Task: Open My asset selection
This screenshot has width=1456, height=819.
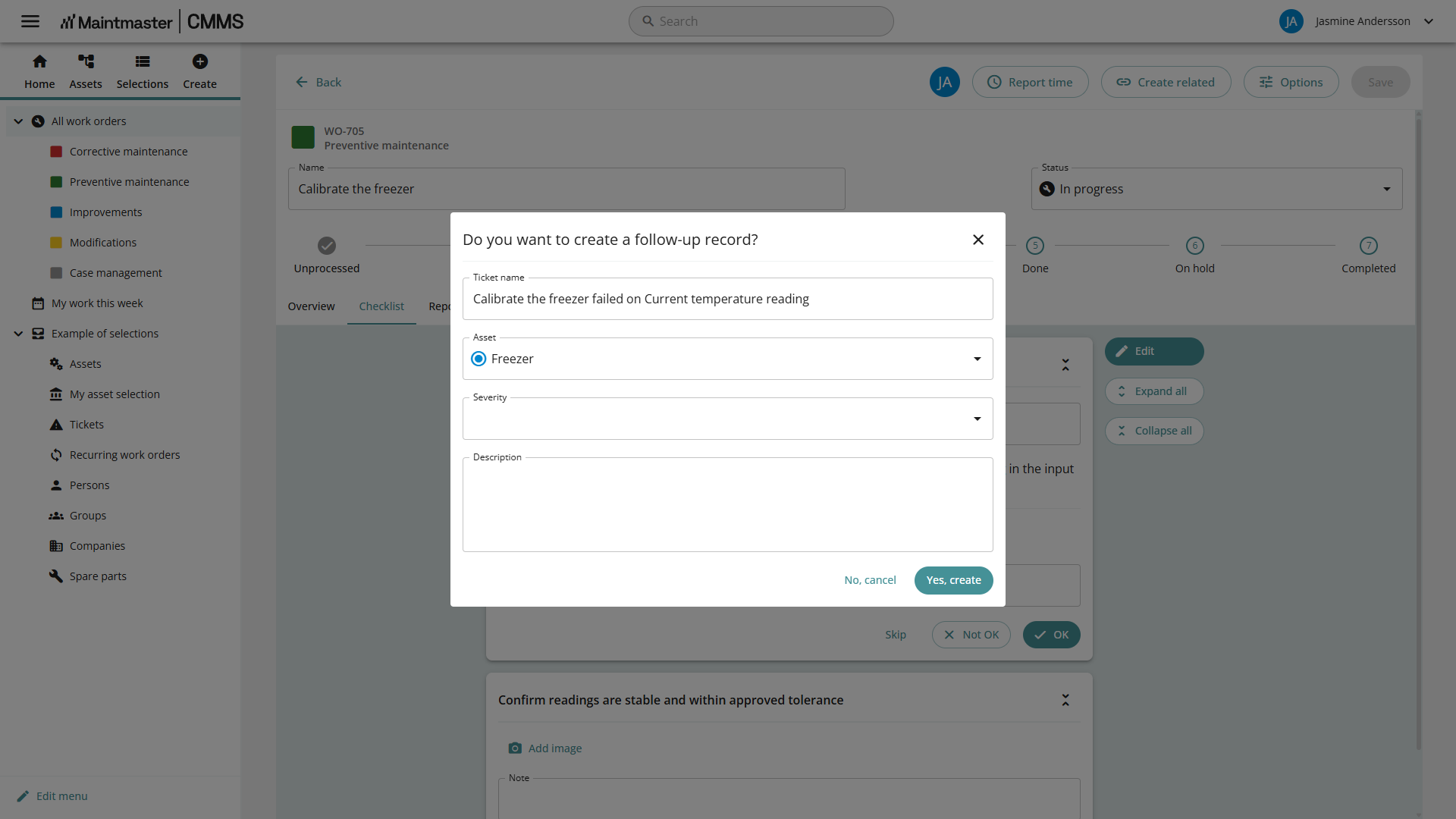Action: pyautogui.click(x=115, y=394)
